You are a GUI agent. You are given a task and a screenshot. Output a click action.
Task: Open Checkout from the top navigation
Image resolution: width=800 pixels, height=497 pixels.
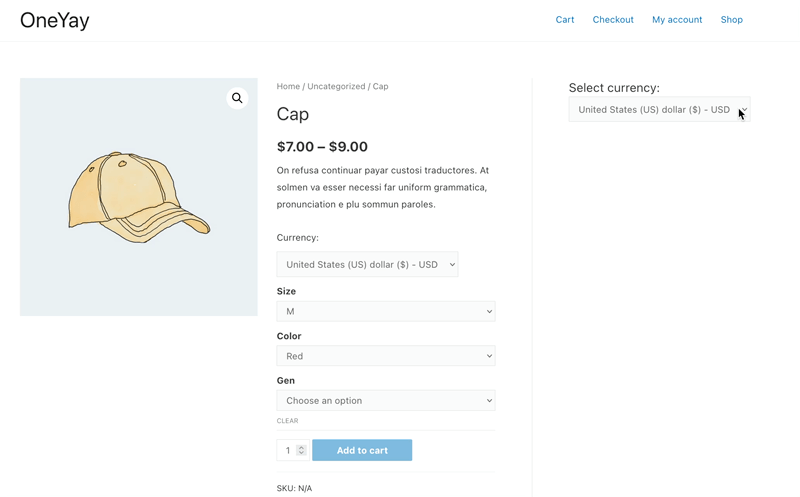(613, 20)
